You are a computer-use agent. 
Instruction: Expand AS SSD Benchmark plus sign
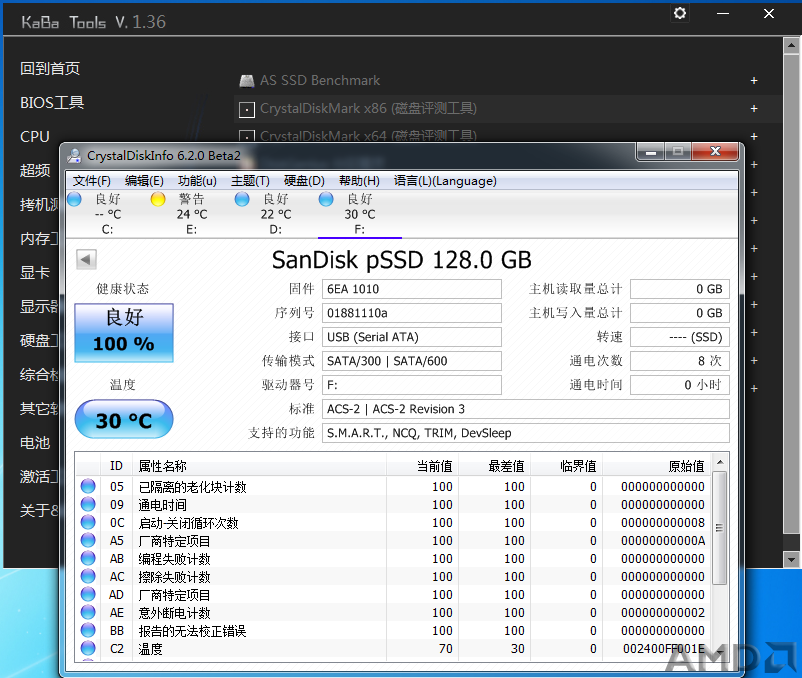(x=754, y=81)
